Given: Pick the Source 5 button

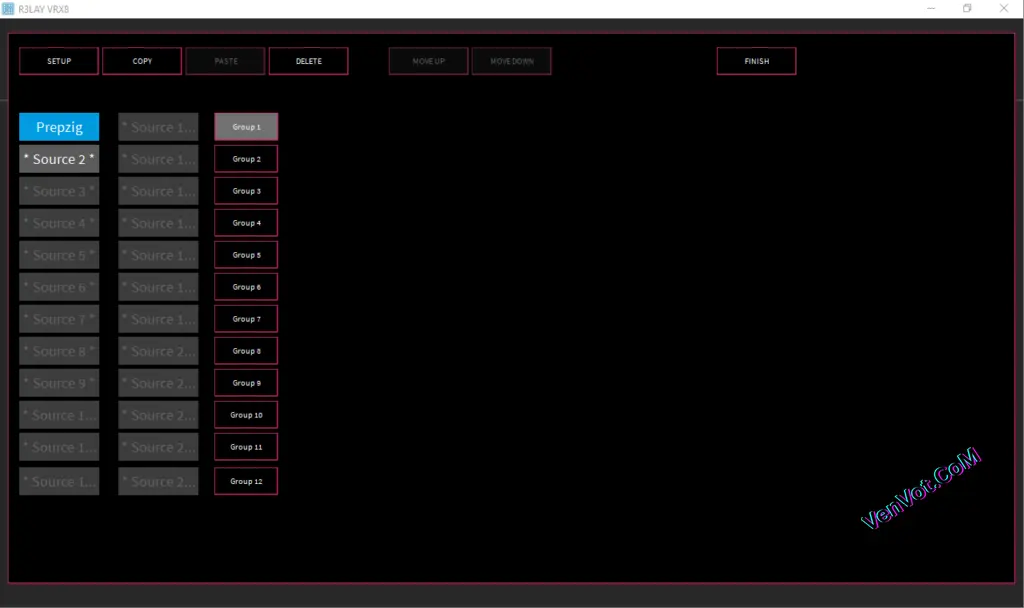Looking at the screenshot, I should 59,255.
